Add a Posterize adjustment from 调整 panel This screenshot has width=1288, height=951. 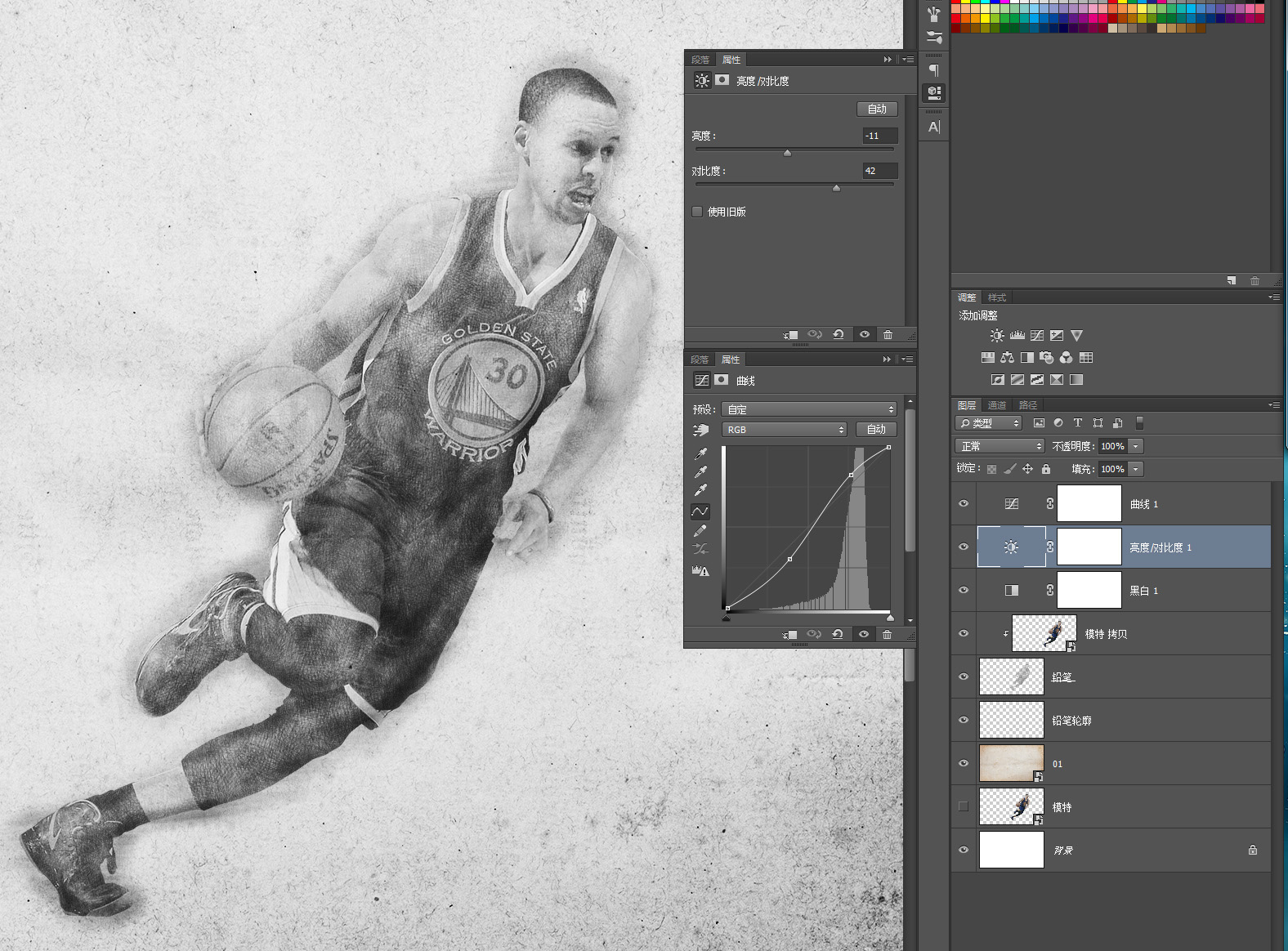1017,380
